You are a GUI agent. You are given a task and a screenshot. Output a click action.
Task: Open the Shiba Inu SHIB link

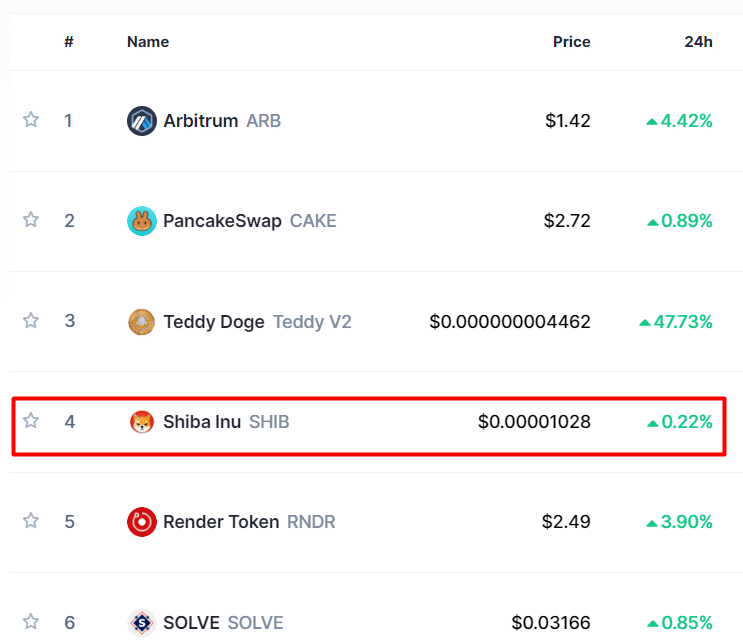(226, 422)
